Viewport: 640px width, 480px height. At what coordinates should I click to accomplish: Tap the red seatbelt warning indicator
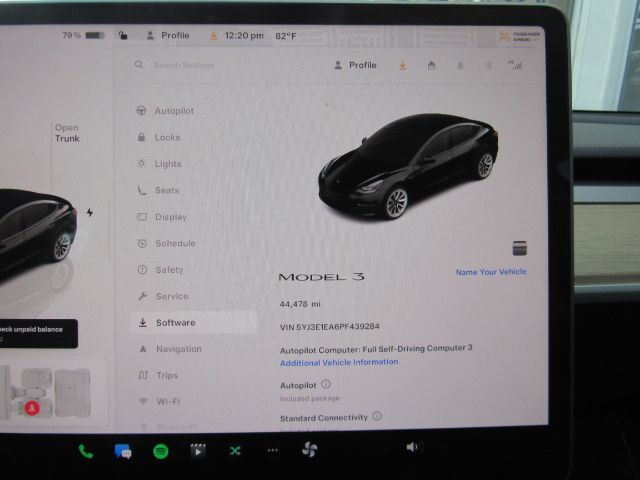(33, 408)
